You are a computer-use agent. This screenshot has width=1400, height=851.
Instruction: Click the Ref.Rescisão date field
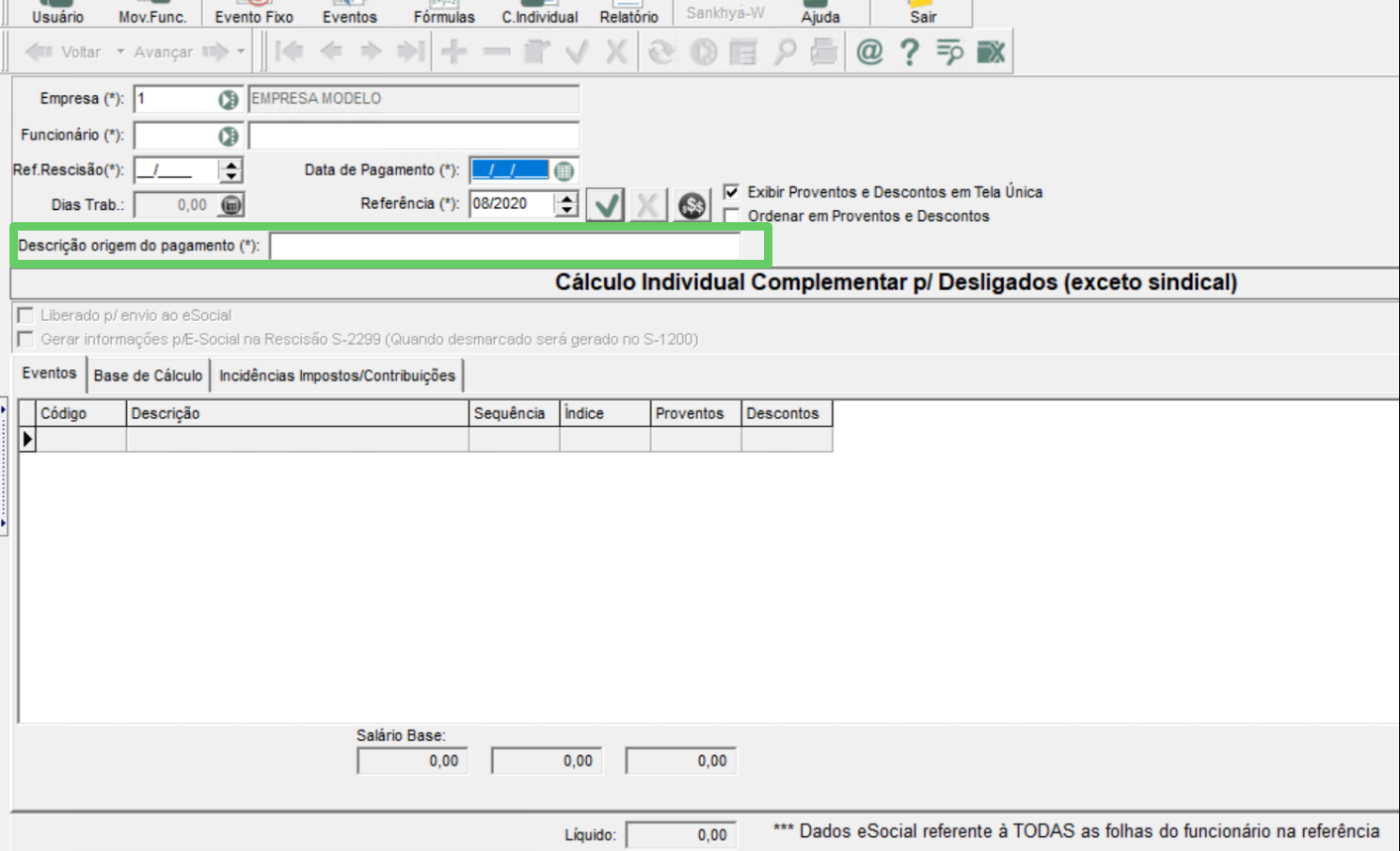coord(177,170)
